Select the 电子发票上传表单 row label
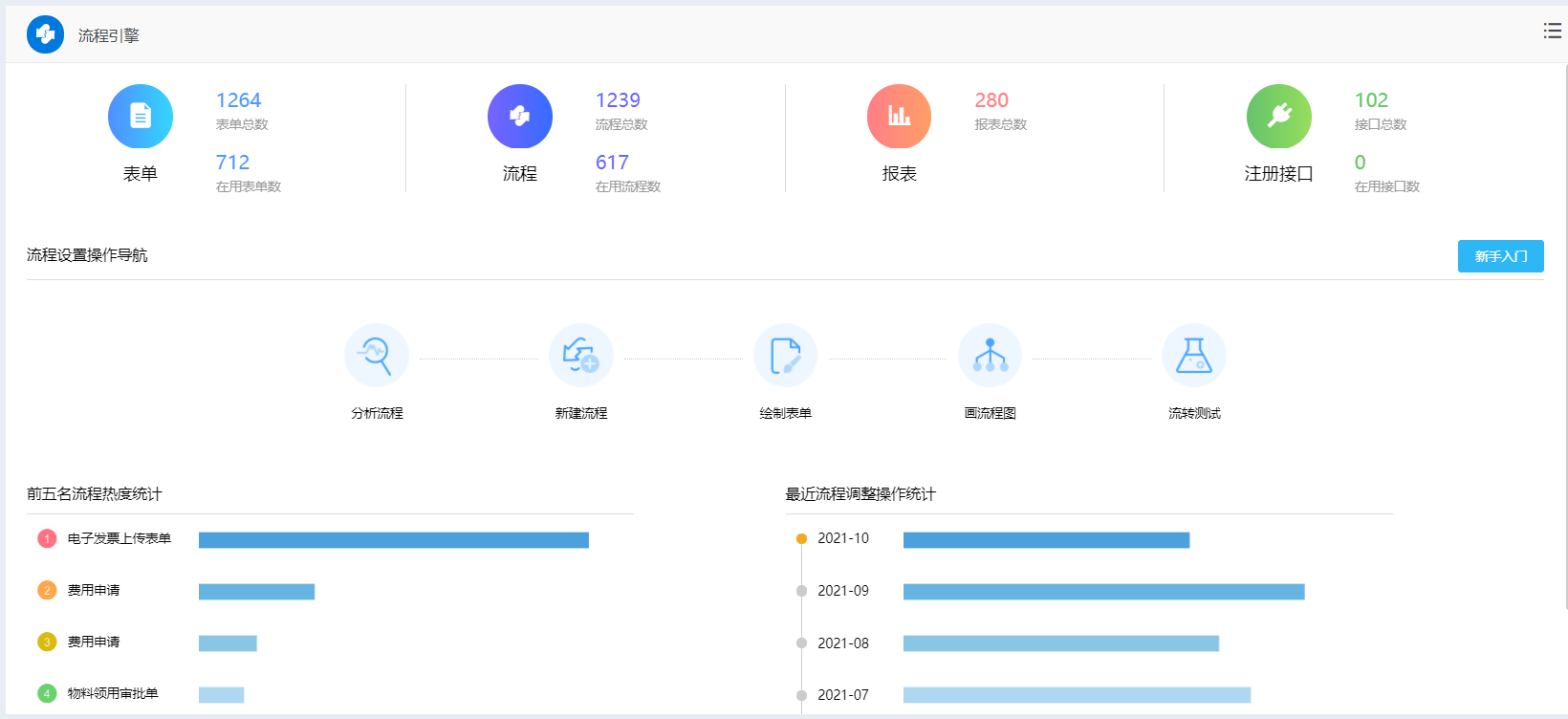1568x719 pixels. click(x=120, y=538)
